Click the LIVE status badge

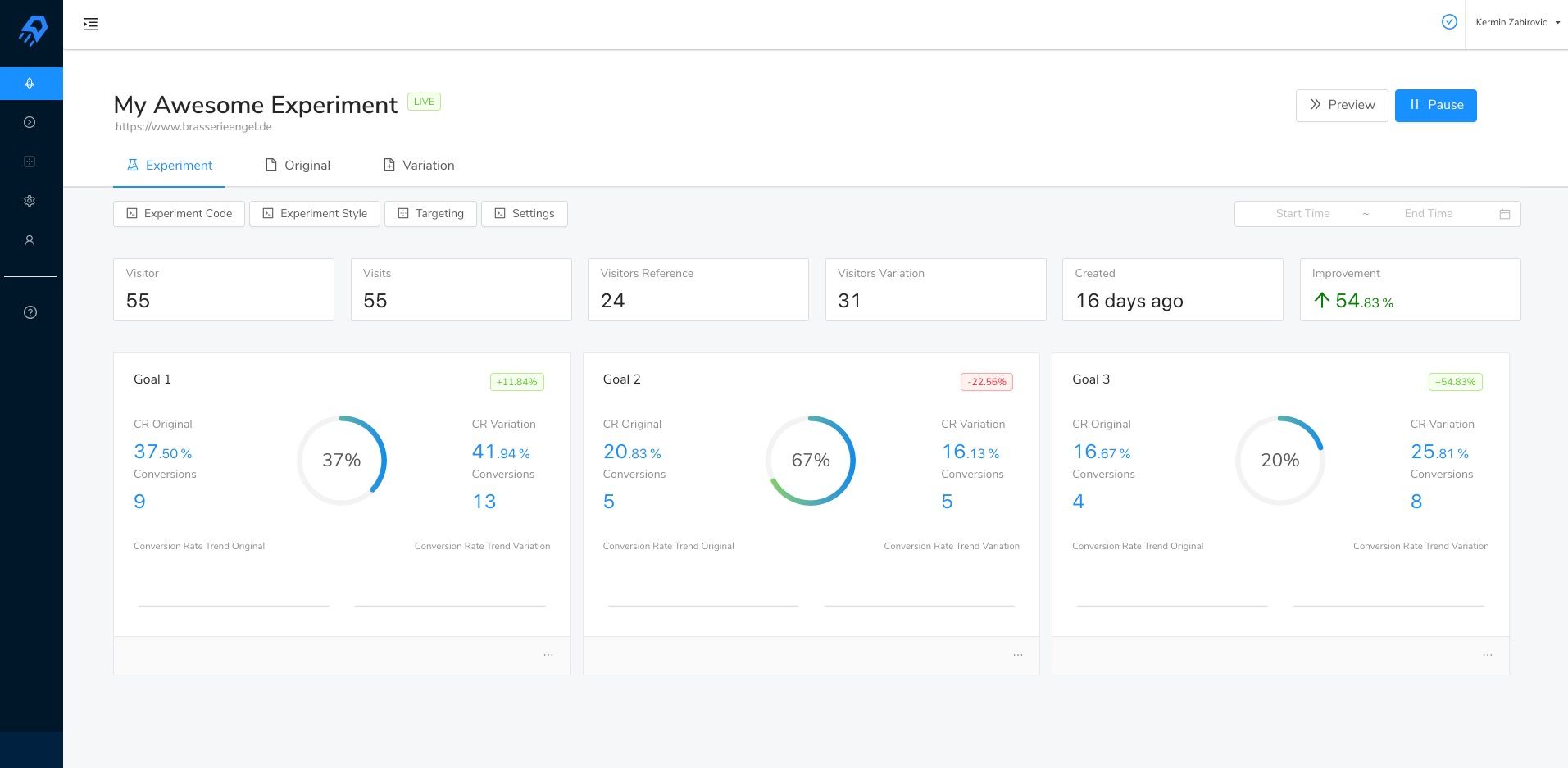423,101
